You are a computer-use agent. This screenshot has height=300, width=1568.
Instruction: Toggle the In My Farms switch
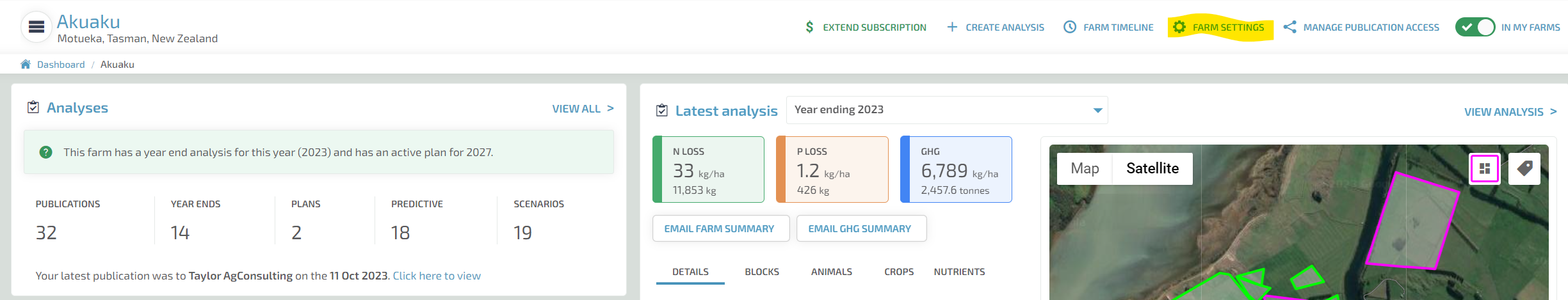coord(1475,27)
